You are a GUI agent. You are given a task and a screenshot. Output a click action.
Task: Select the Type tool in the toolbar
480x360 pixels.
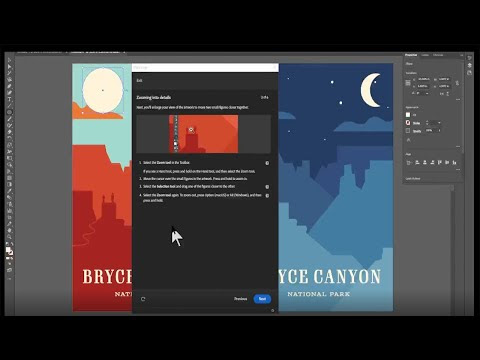pyautogui.click(x=9, y=99)
